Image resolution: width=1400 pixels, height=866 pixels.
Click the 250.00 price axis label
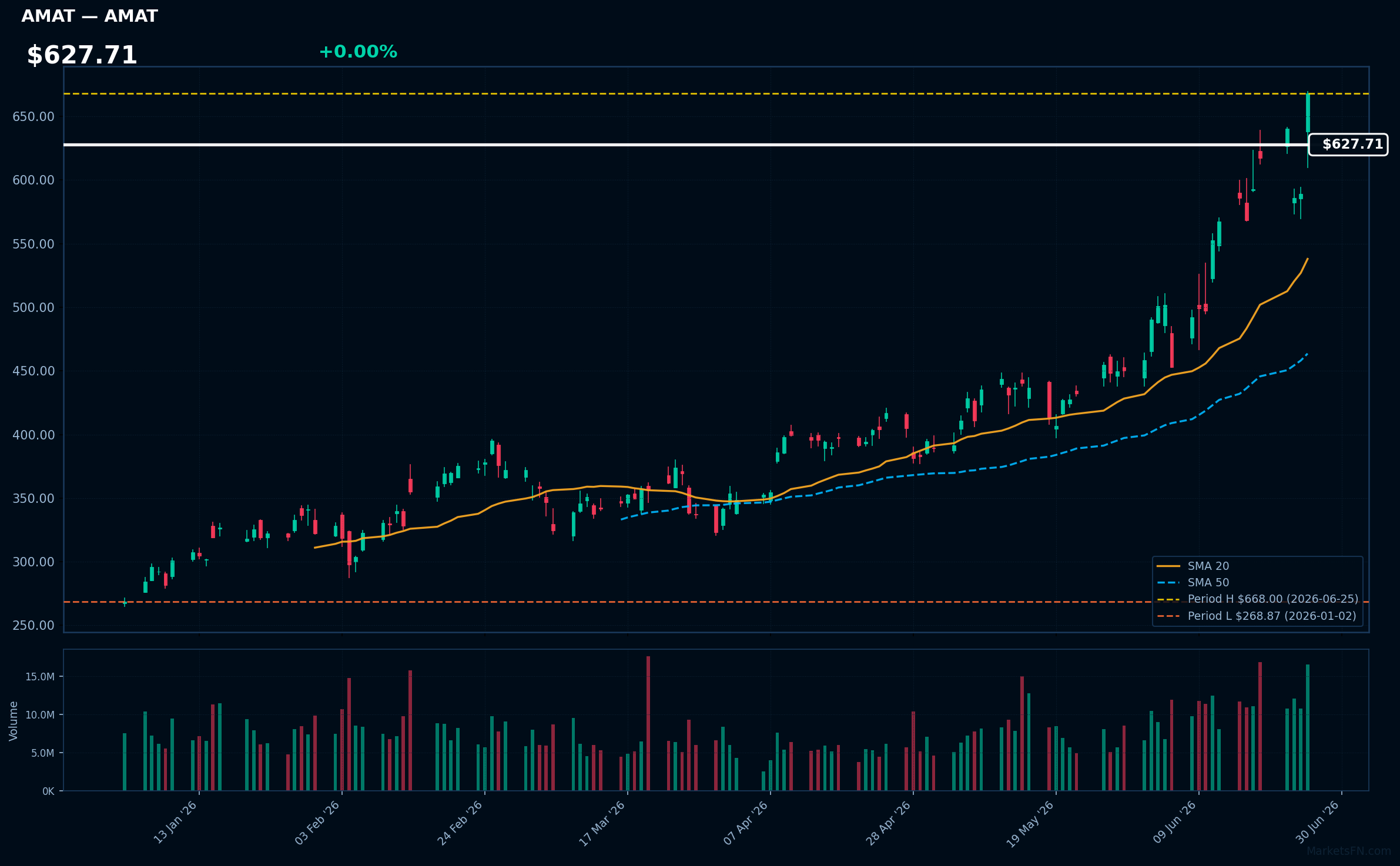tap(34, 626)
